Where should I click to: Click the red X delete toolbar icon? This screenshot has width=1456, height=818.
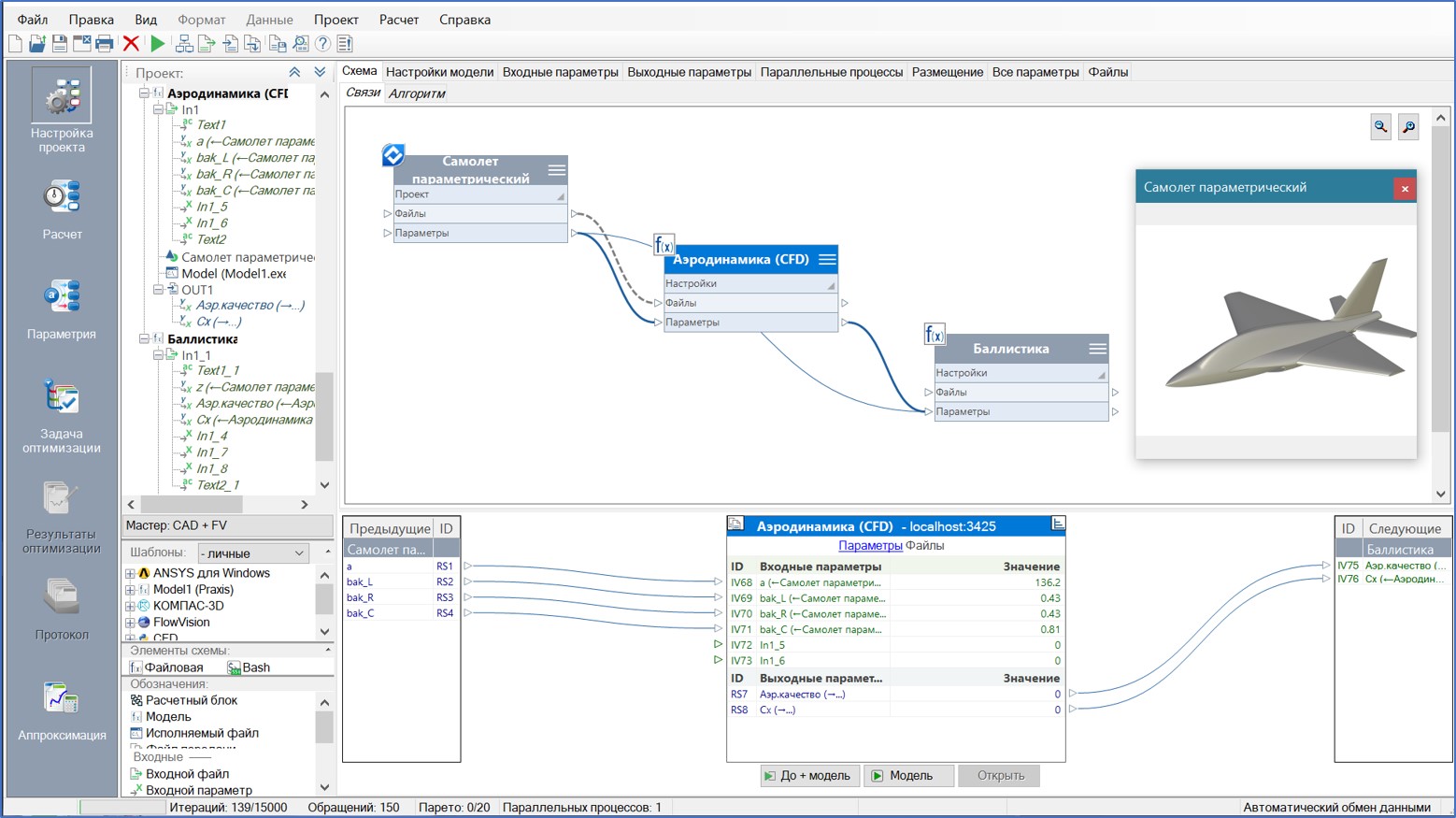tap(131, 43)
